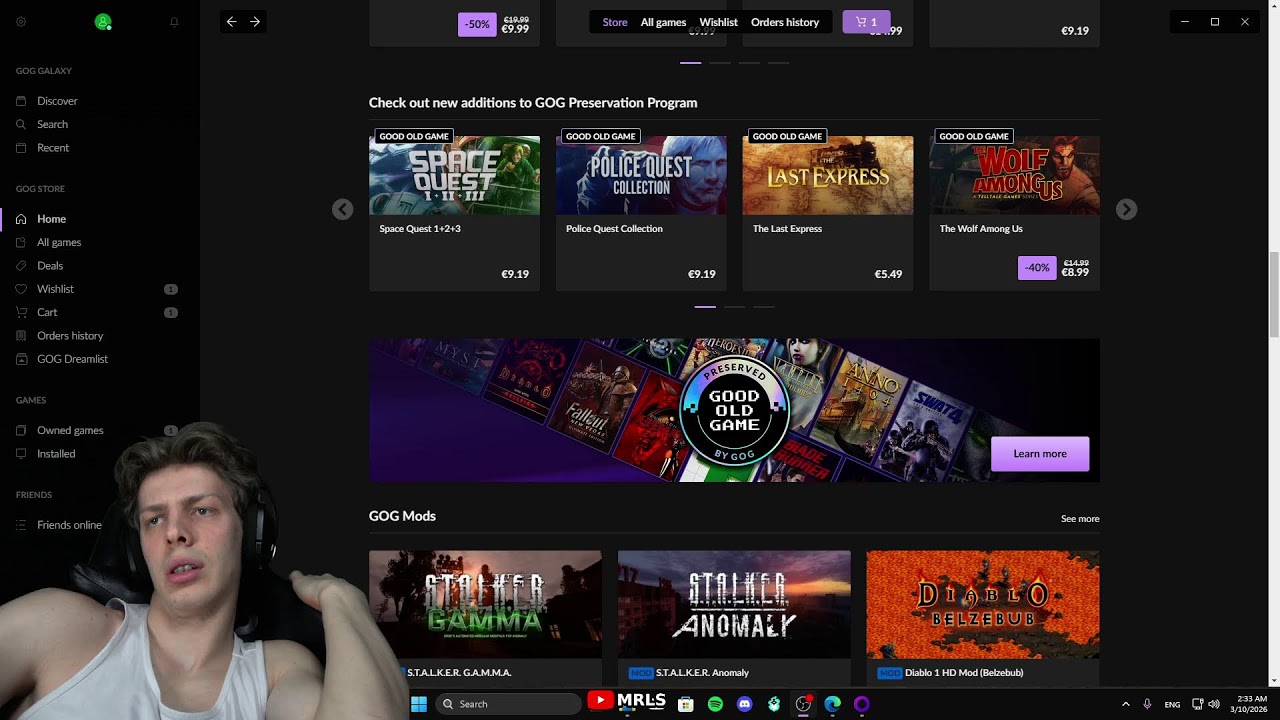Open Recent in the sidebar

53,148
